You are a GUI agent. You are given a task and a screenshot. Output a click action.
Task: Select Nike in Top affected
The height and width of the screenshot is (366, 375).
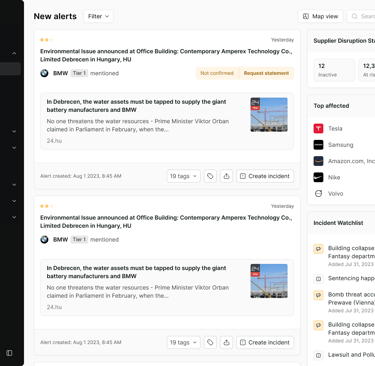pos(334,177)
